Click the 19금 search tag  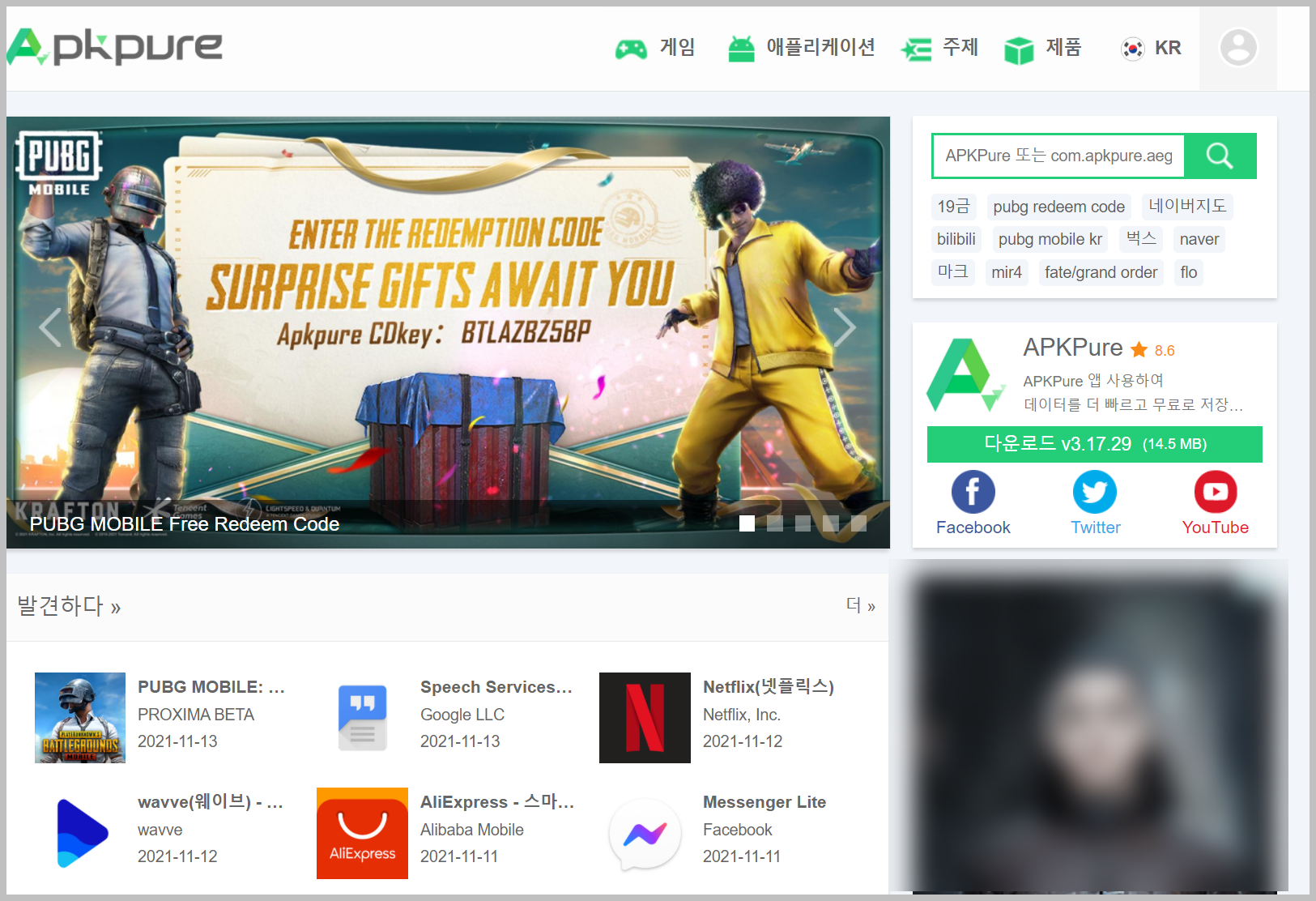(953, 207)
